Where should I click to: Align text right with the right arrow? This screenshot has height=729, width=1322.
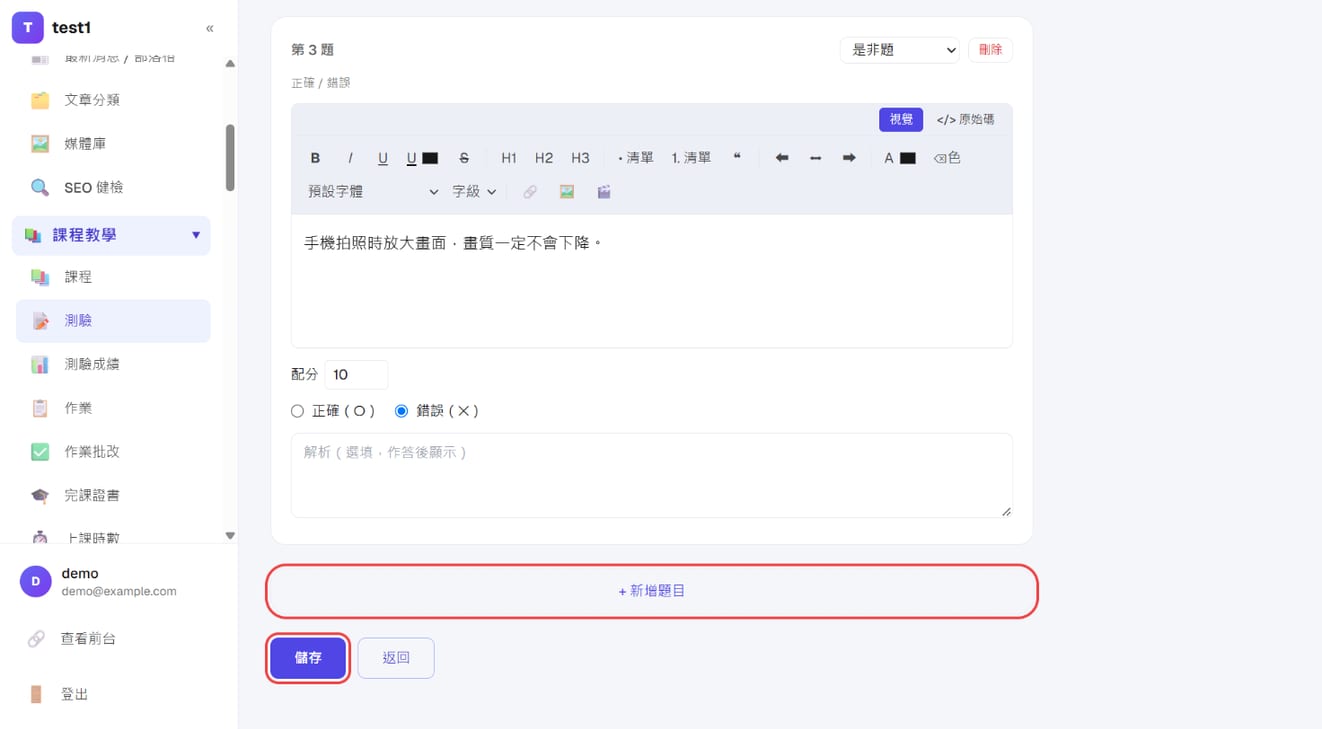tap(849, 158)
